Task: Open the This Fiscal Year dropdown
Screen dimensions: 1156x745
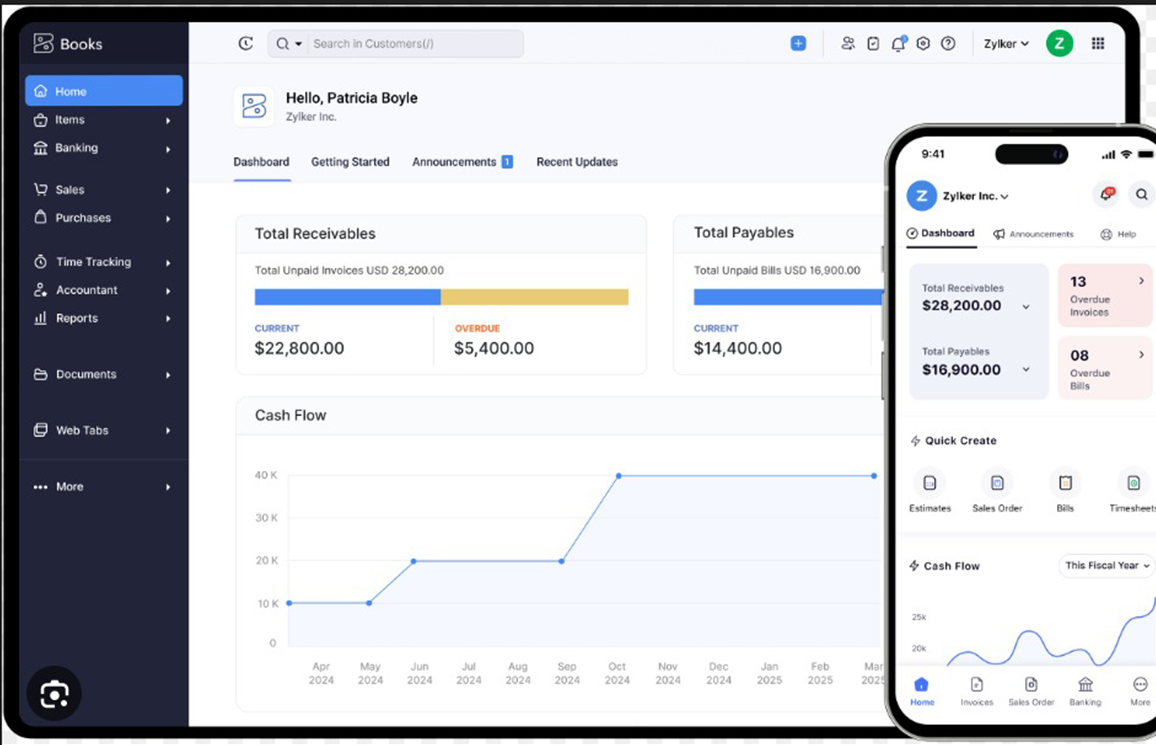Action: (x=1106, y=566)
